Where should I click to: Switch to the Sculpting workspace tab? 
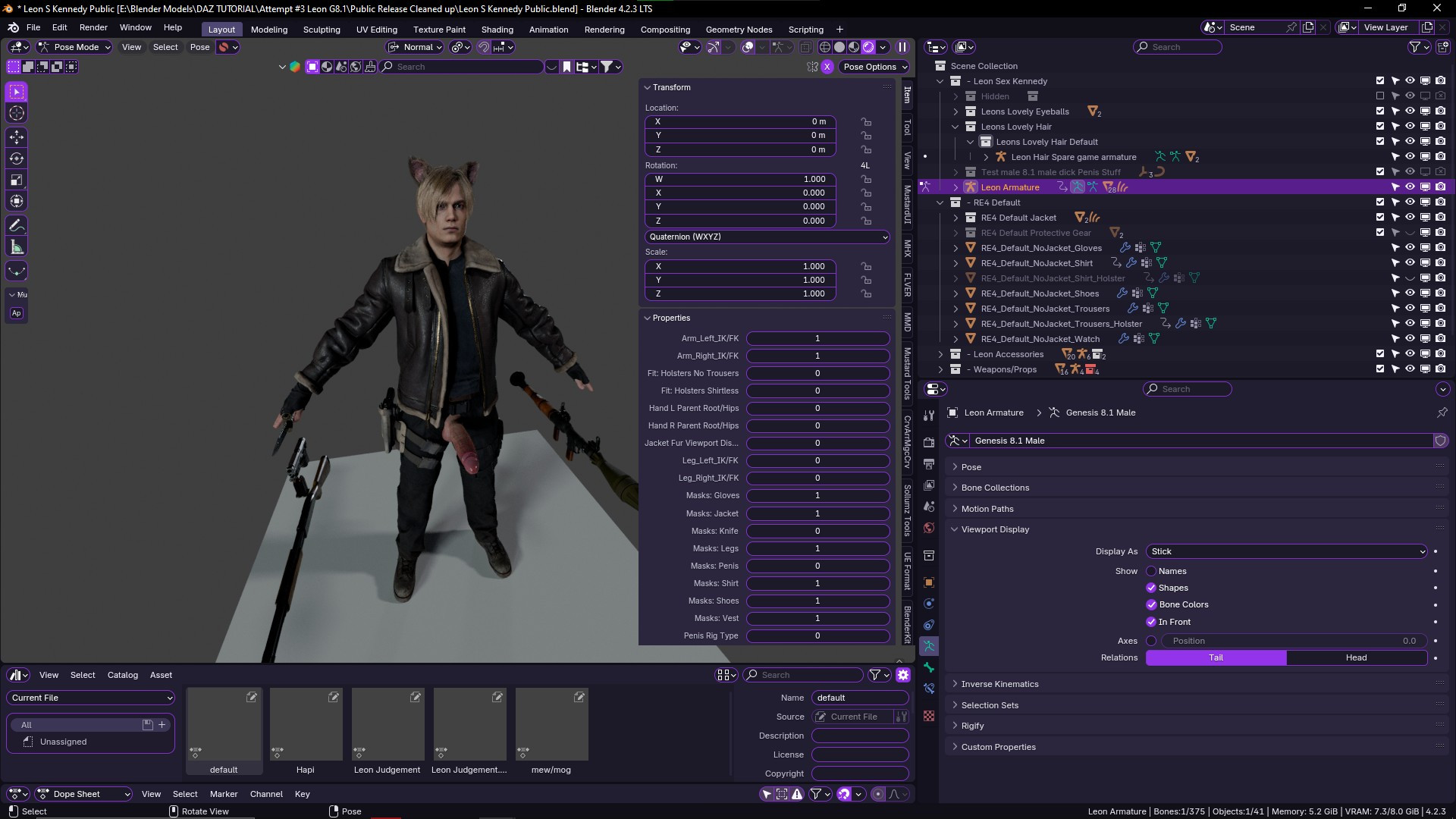322,30
